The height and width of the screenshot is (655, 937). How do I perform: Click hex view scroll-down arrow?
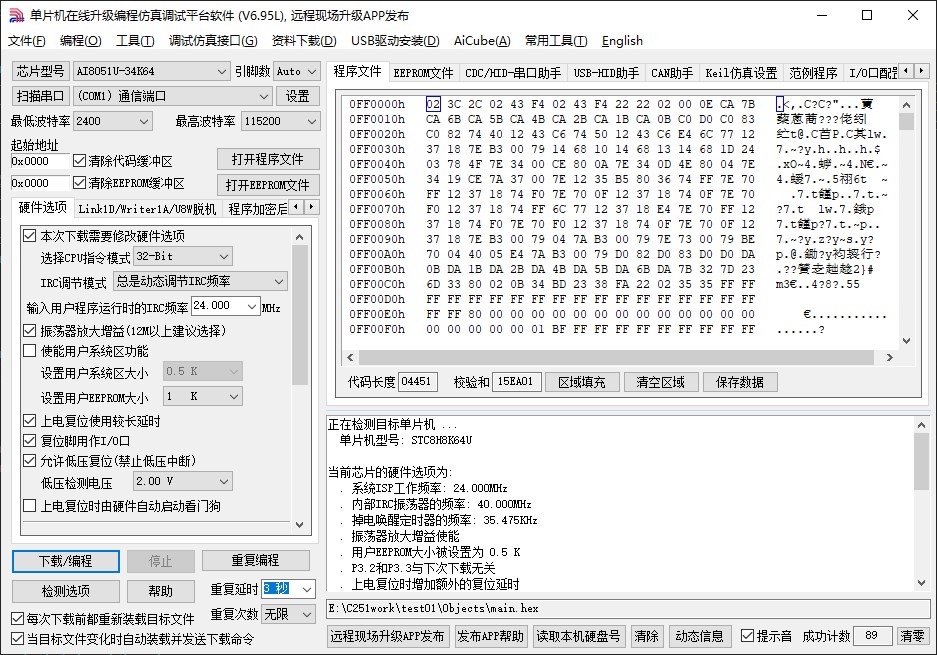point(907,341)
